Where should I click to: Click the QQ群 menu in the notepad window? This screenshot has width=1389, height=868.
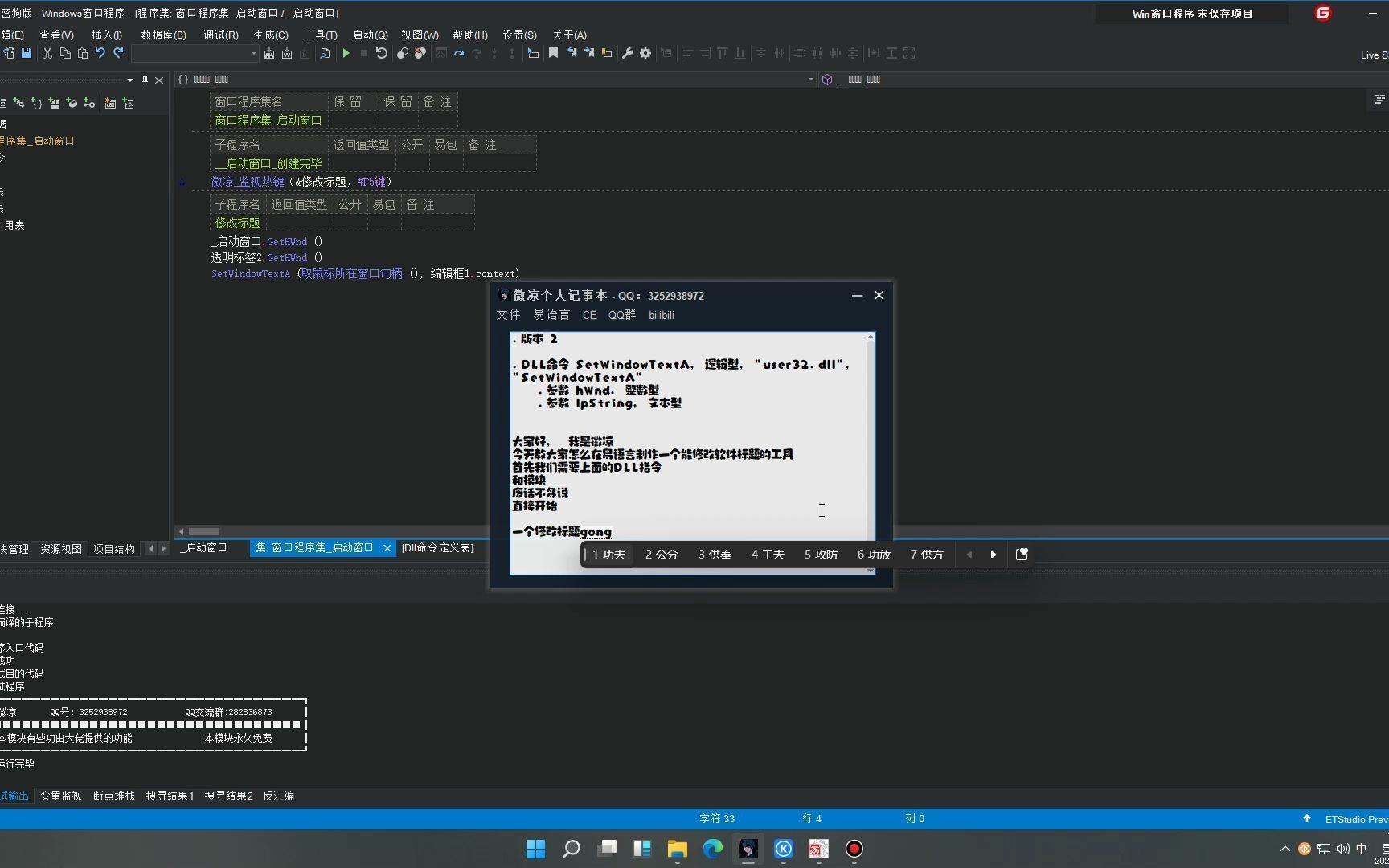tap(622, 315)
